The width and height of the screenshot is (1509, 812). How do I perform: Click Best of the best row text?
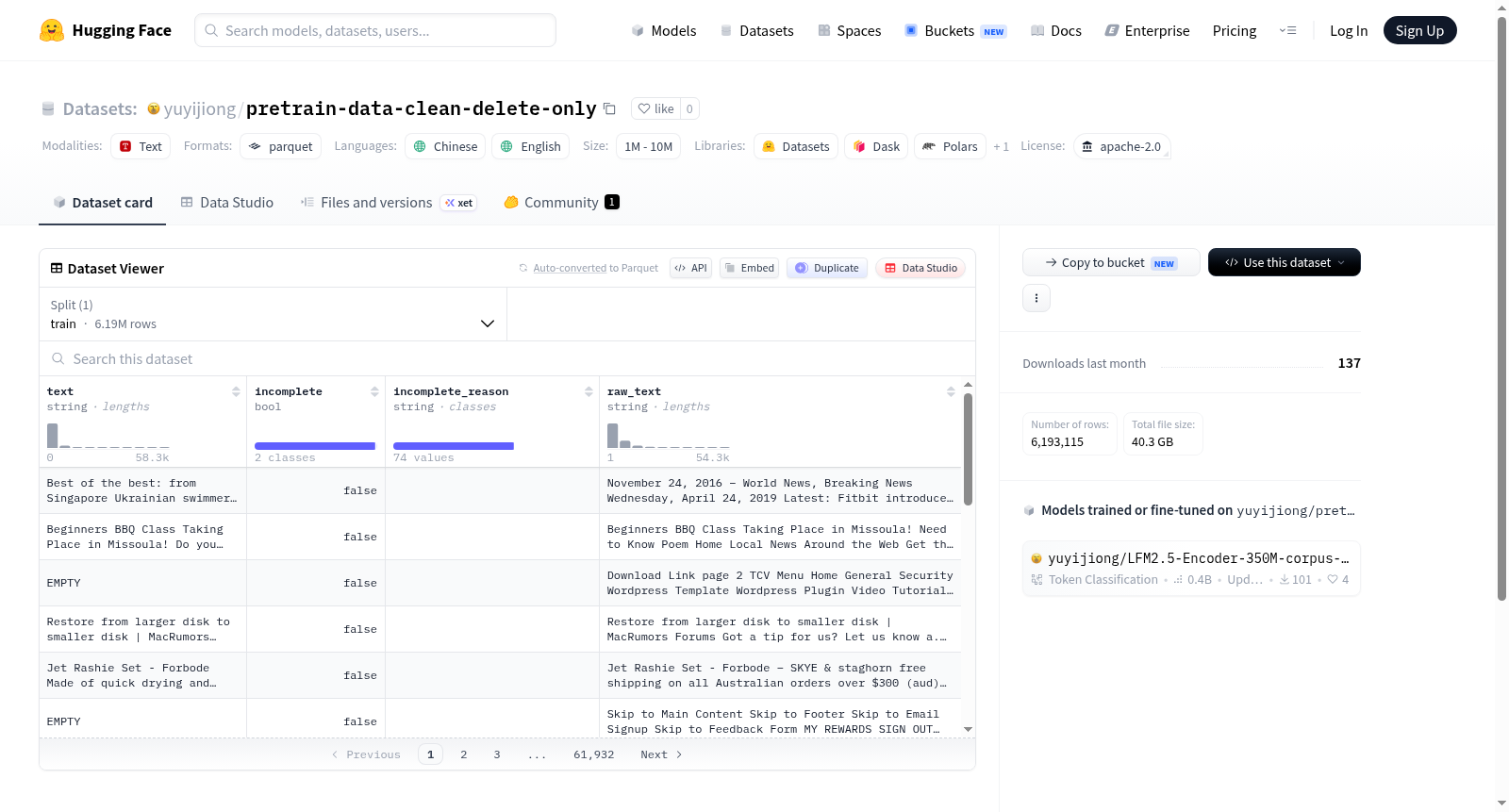[x=141, y=490]
